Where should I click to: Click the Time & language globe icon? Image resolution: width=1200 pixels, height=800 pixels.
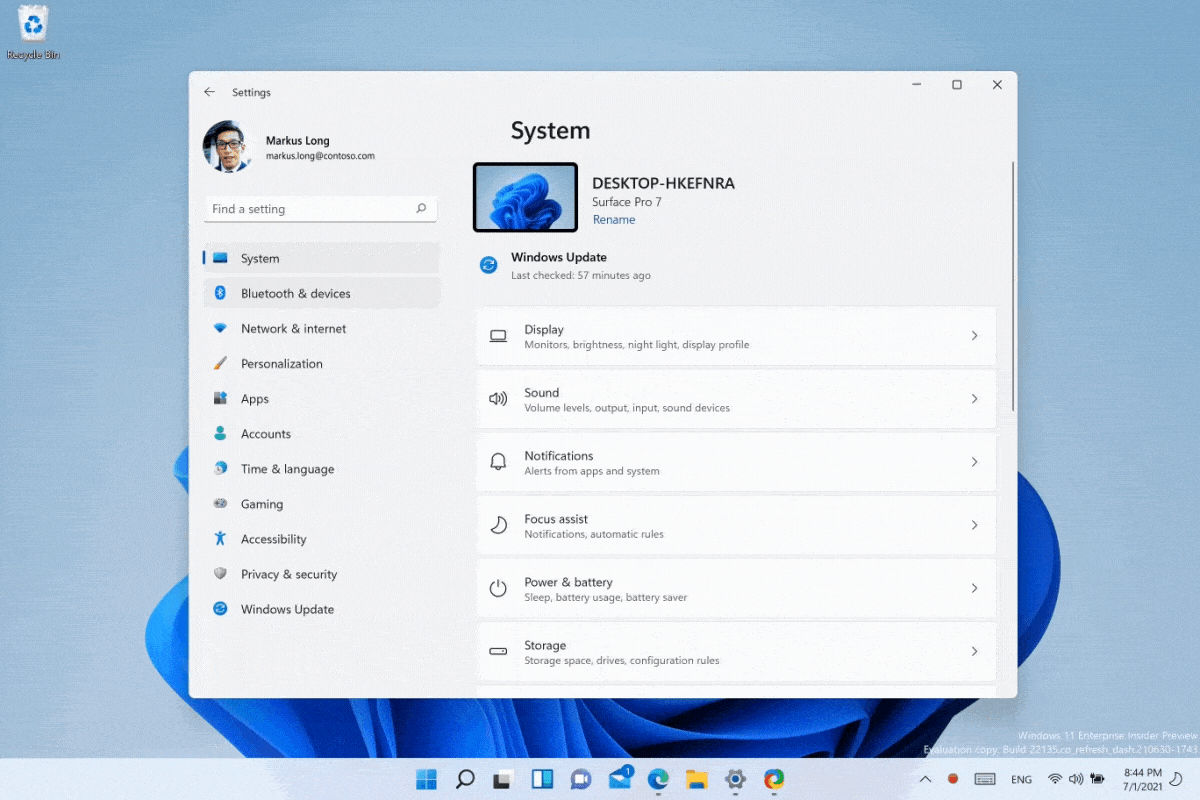[x=220, y=468]
